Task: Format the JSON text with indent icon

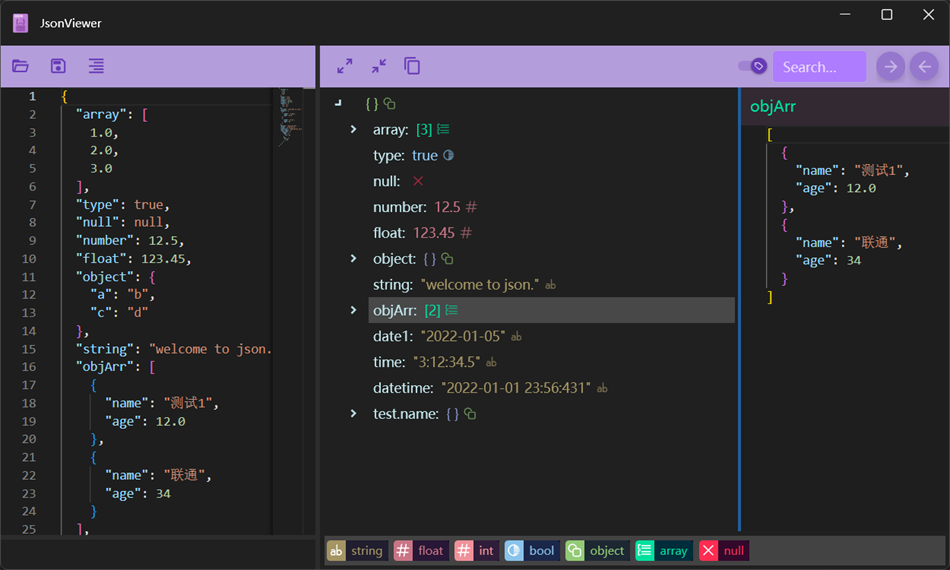Action: click(96, 66)
